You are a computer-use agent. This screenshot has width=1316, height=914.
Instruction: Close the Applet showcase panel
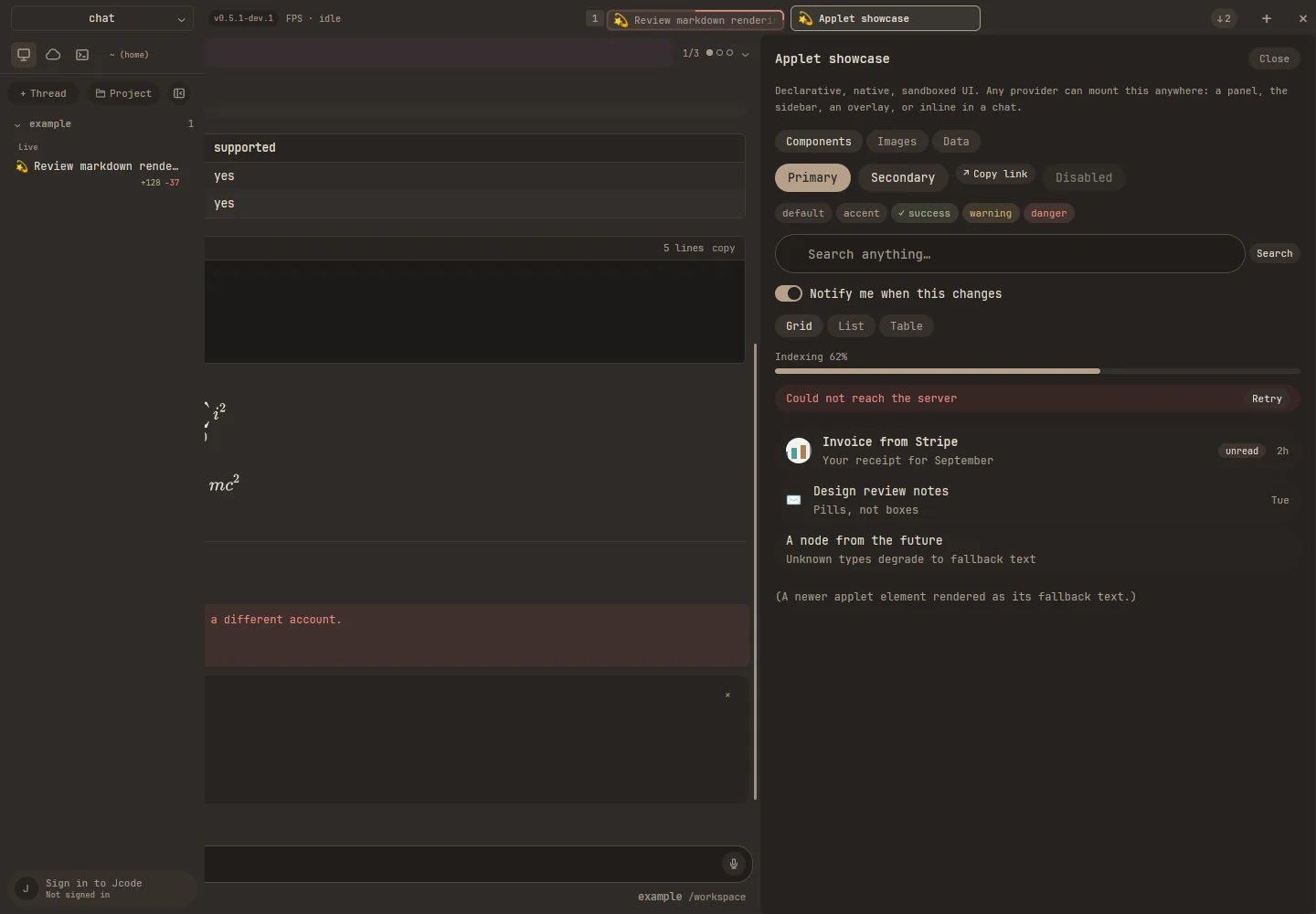pos(1274,58)
